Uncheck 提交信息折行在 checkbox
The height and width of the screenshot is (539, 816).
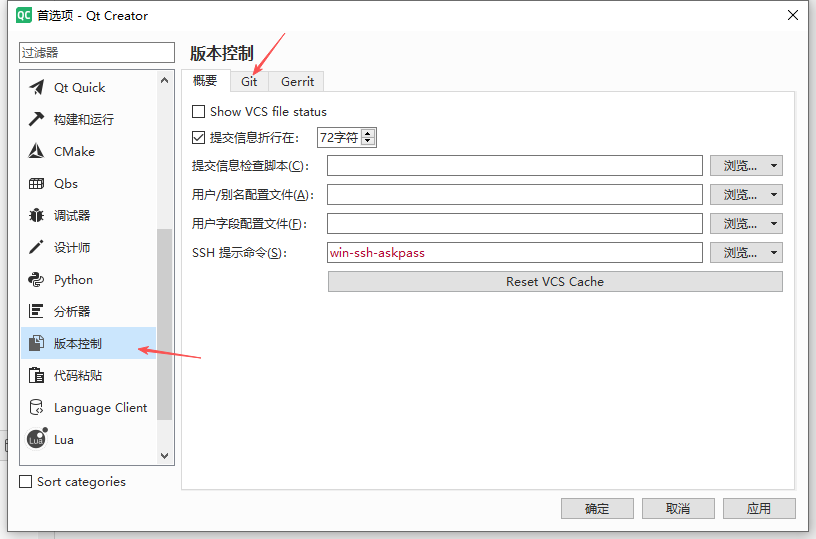(x=198, y=137)
